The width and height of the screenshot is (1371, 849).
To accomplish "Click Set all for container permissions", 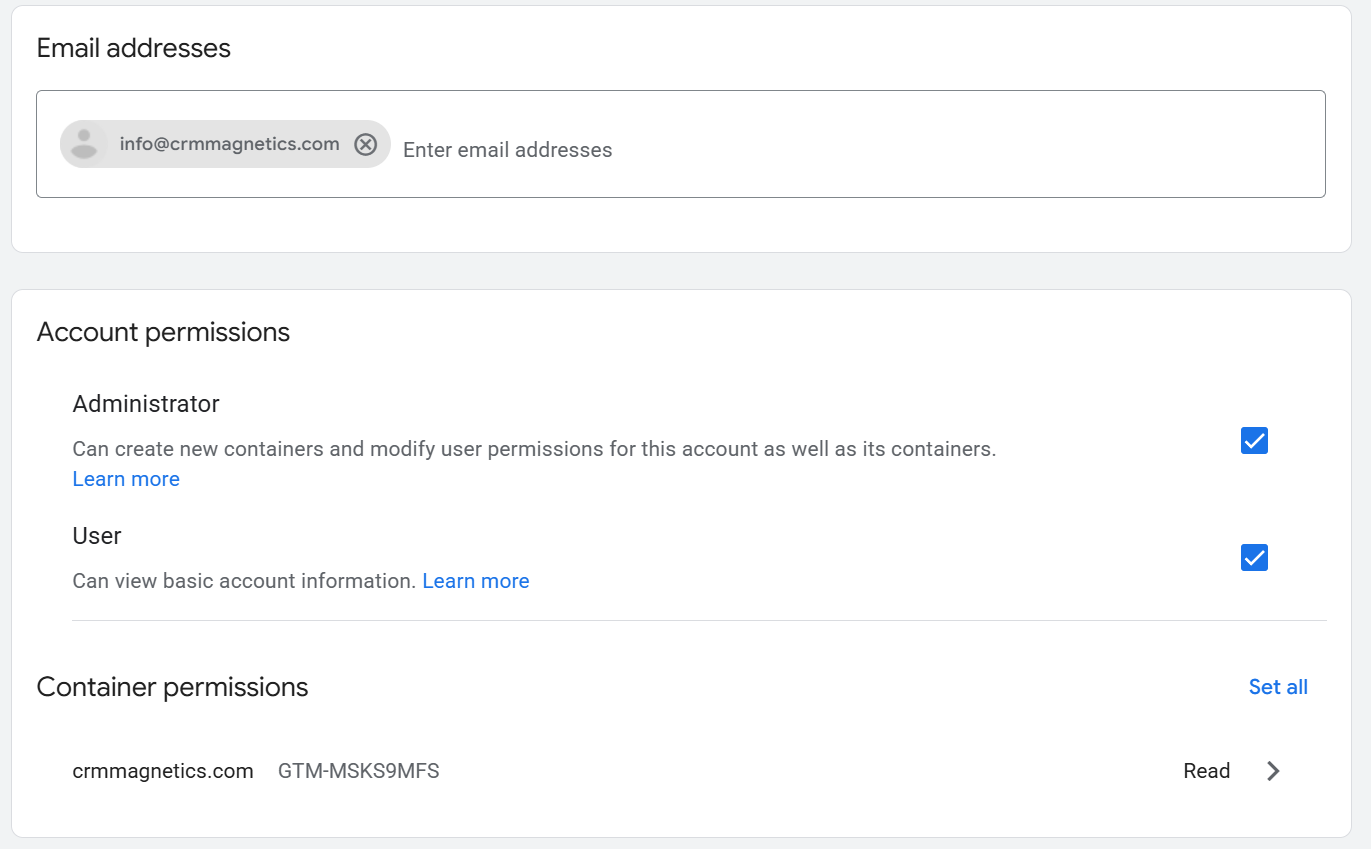I will pos(1278,687).
